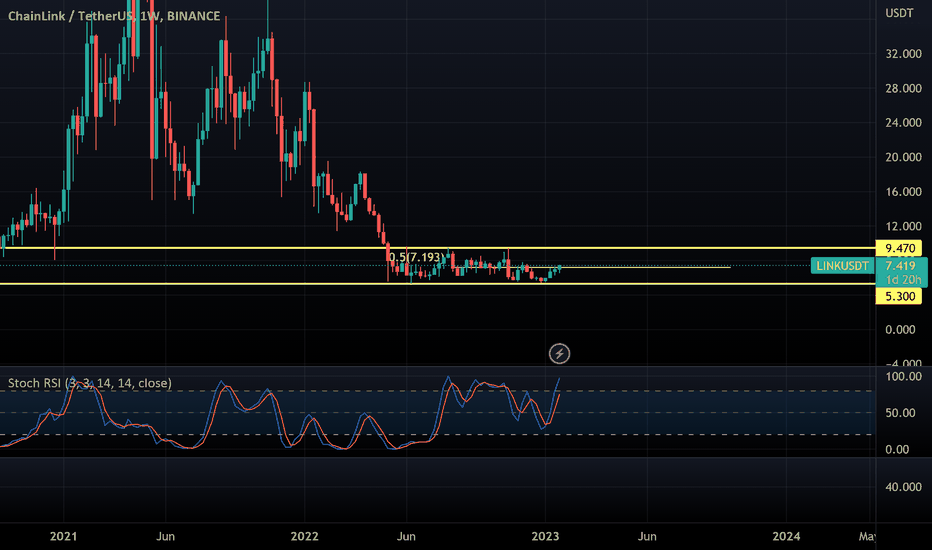
Task: Click the 16.000 price axis label
Action: point(903,191)
